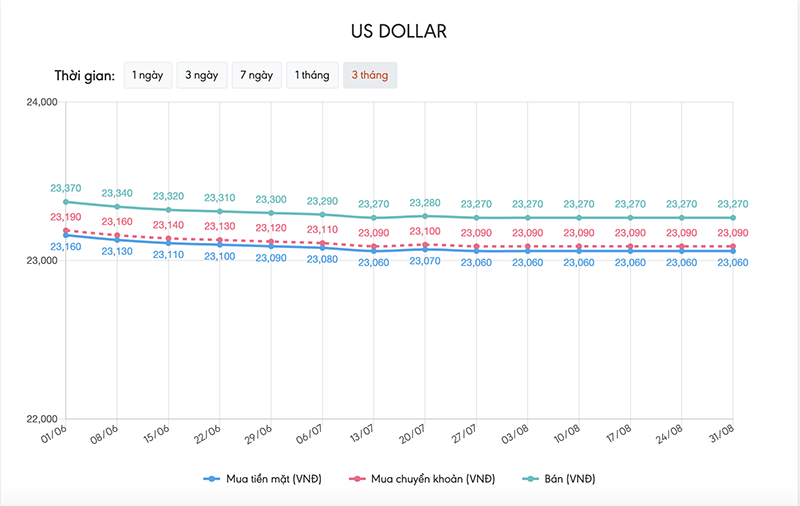The width and height of the screenshot is (800, 506).
Task: Choose the '7 ngày' time range
Action: [x=255, y=76]
